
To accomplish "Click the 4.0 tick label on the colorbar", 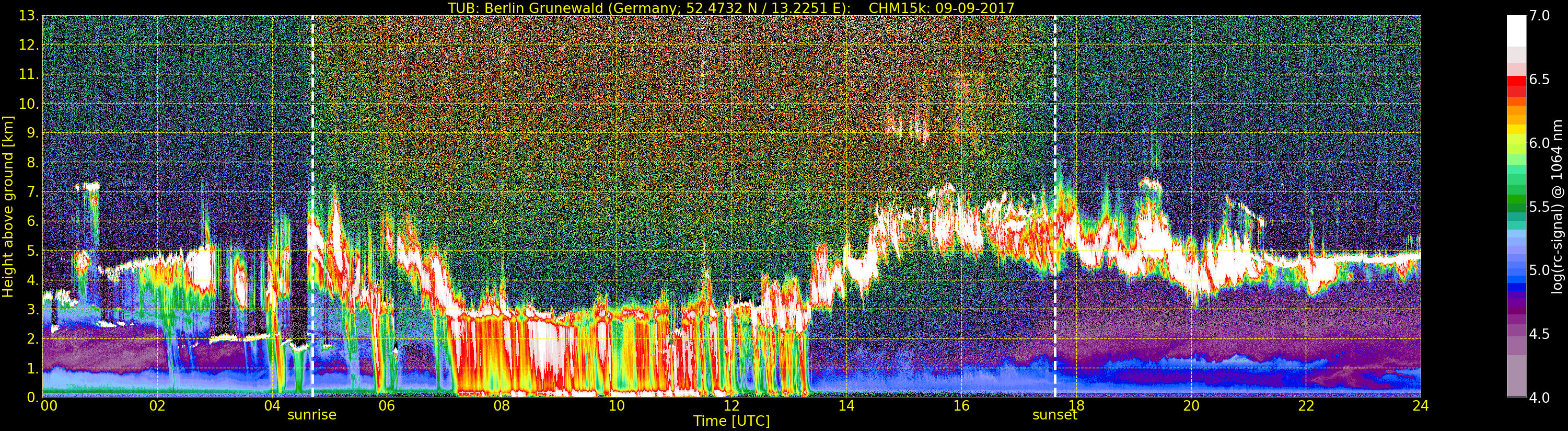I will click(1539, 398).
